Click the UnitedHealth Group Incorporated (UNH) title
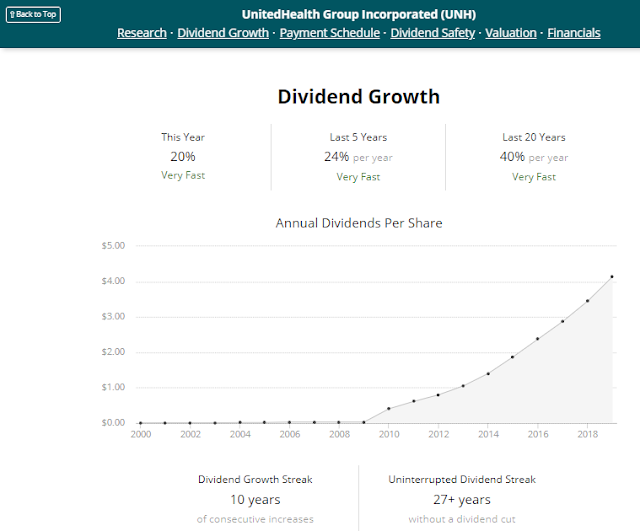The height and width of the screenshot is (531, 640). pos(359,14)
